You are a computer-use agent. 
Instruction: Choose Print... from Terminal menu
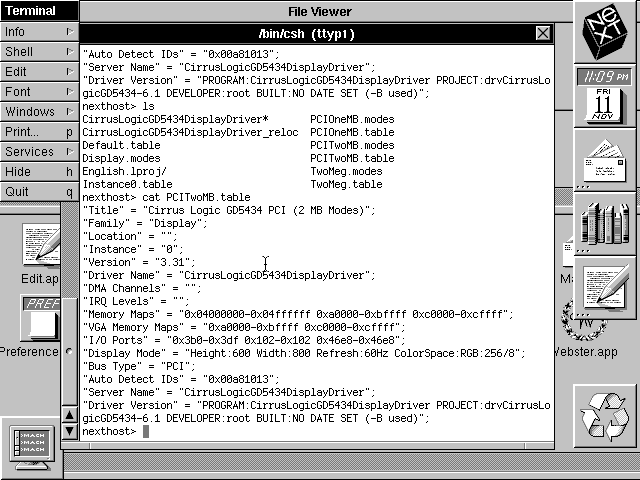point(39,132)
